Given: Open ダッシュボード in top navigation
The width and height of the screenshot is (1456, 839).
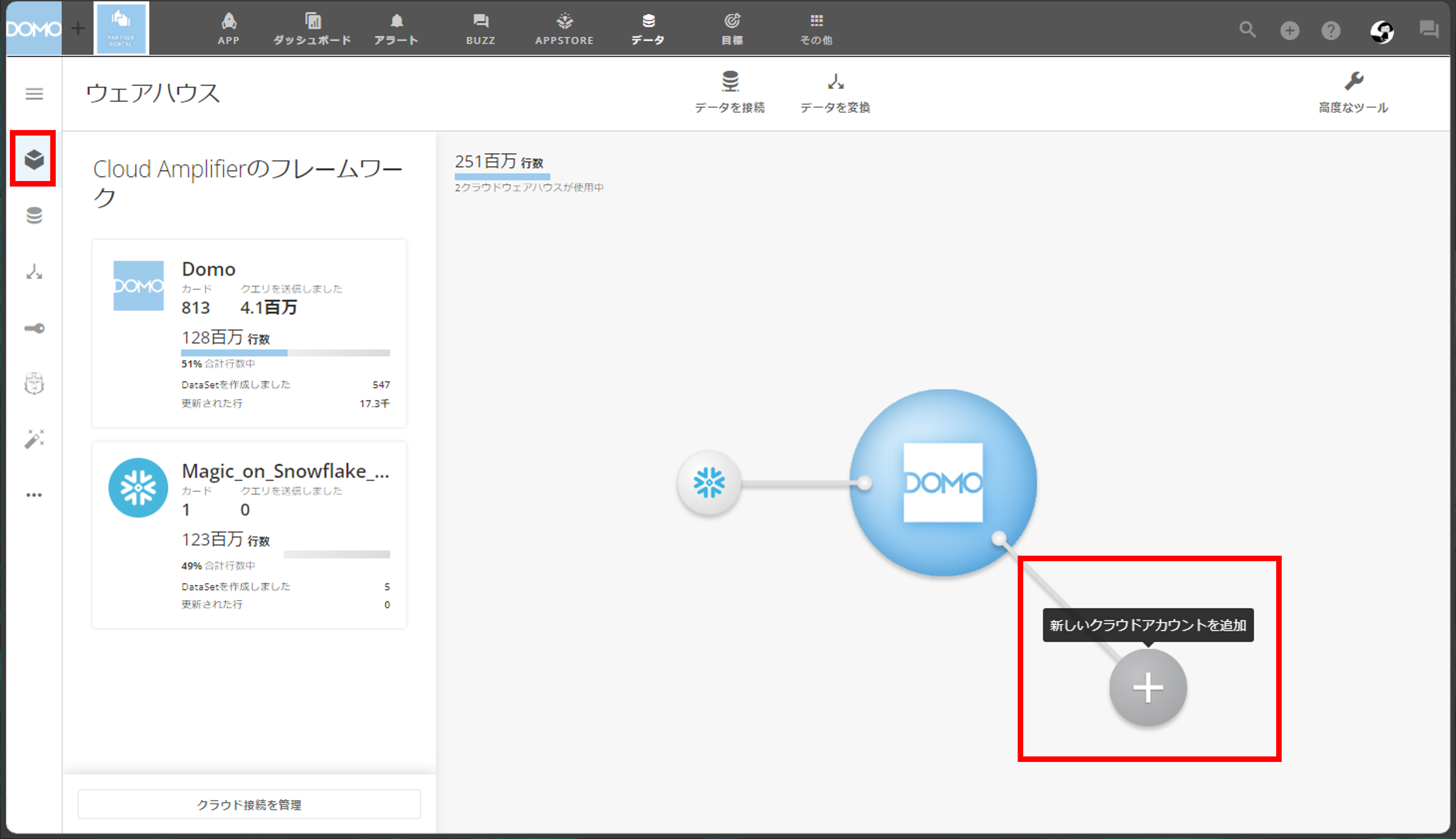Looking at the screenshot, I should click(312, 29).
